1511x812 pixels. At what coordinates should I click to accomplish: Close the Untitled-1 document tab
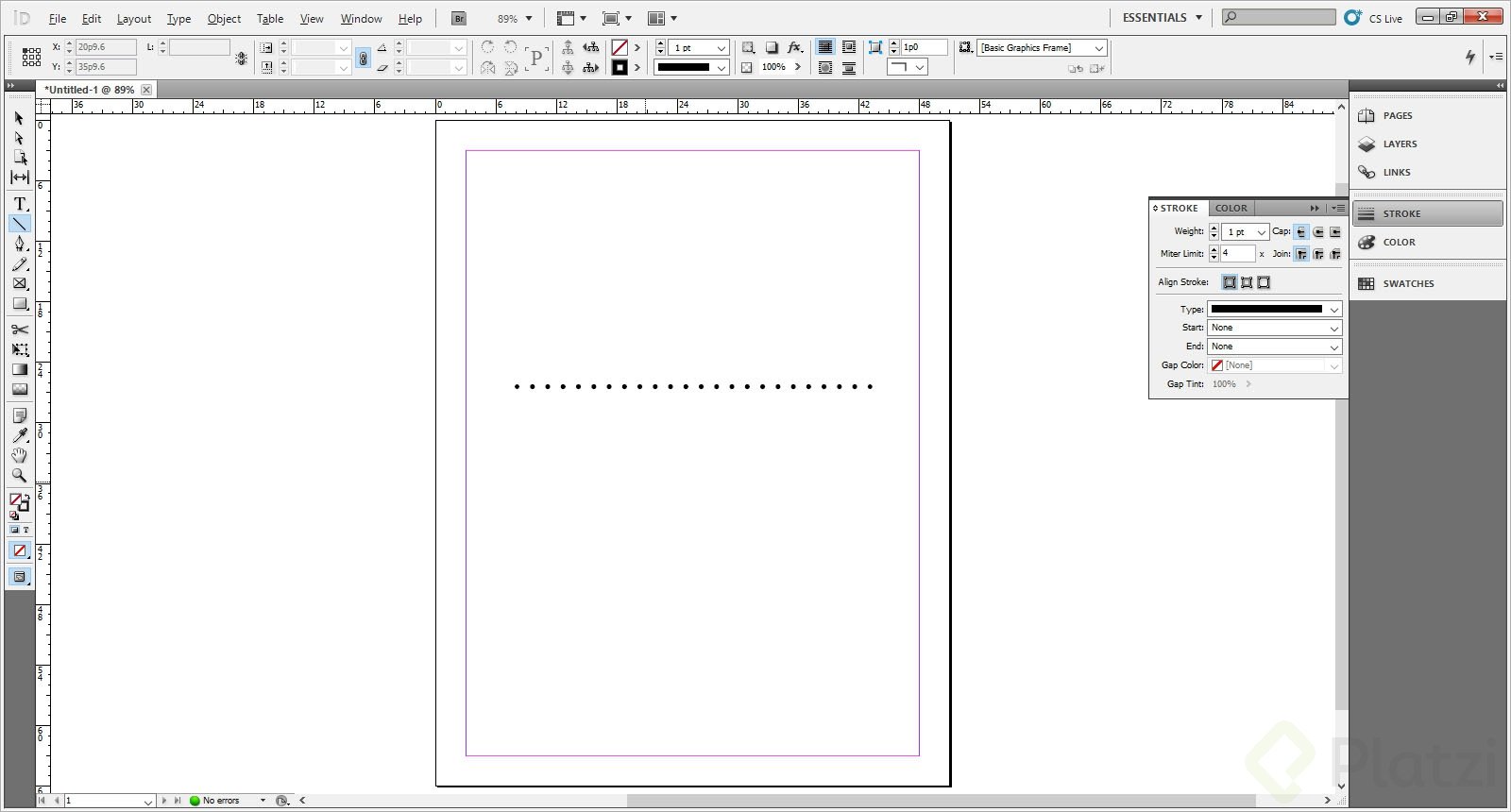click(x=146, y=90)
